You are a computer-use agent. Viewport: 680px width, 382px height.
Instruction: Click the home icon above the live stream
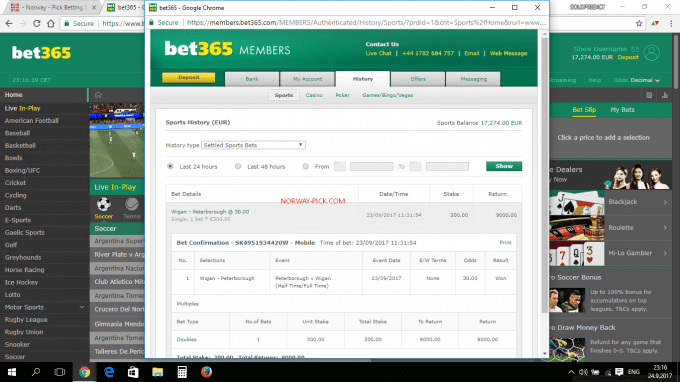pos(98,95)
